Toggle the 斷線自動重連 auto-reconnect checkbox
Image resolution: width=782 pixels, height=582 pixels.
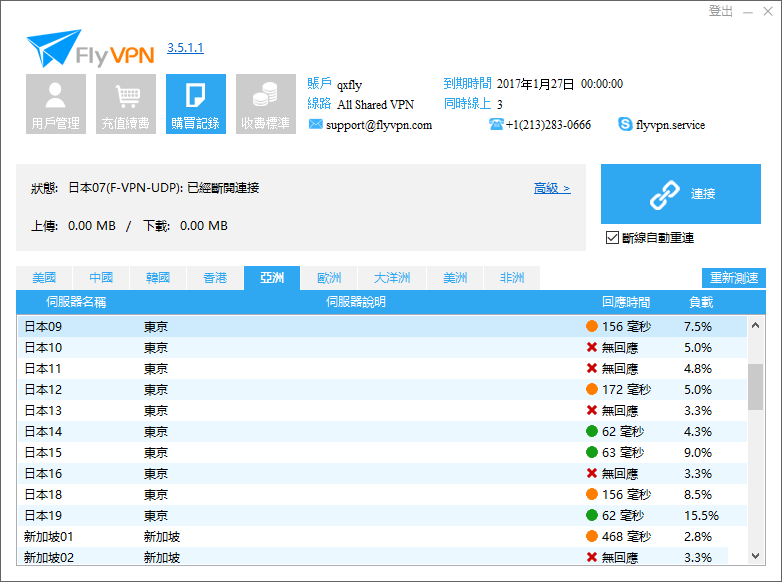[612, 238]
